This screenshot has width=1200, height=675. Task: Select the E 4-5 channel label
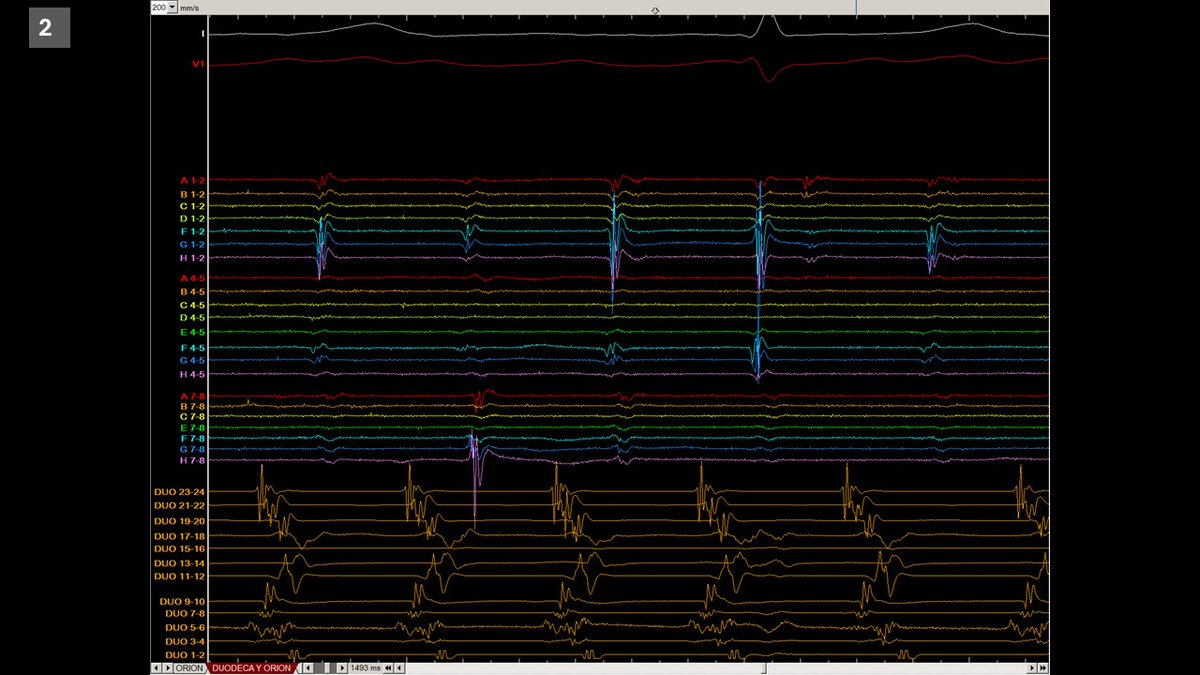tap(192, 332)
